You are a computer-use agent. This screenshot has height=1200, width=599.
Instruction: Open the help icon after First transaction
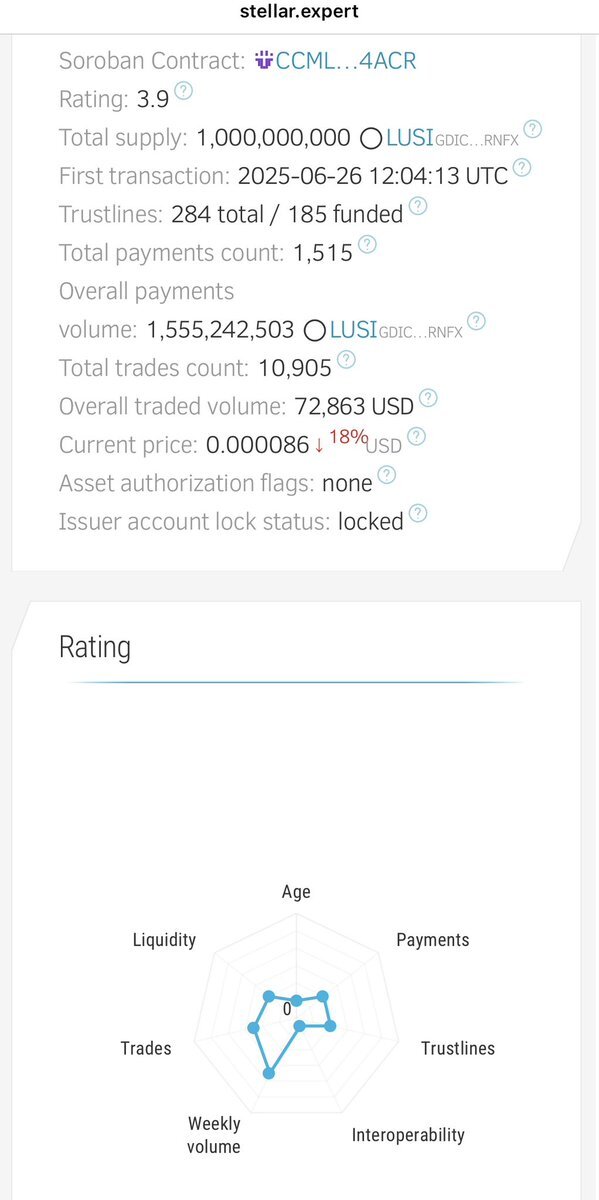tap(521, 168)
